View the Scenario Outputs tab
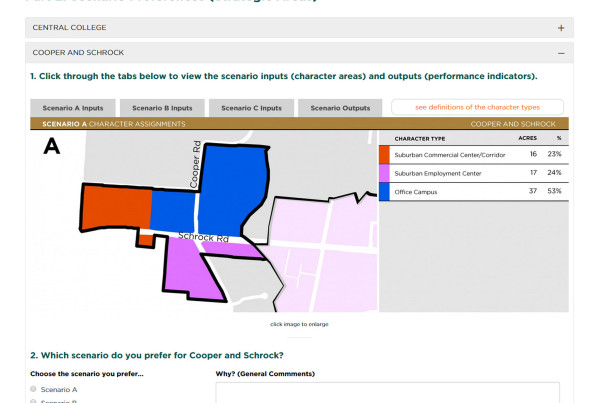Image resolution: width=600 pixels, height=403 pixels. [x=339, y=108]
